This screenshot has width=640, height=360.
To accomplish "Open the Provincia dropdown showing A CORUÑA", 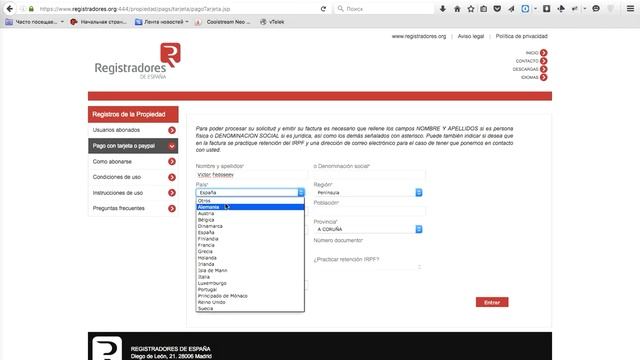I will point(368,229).
